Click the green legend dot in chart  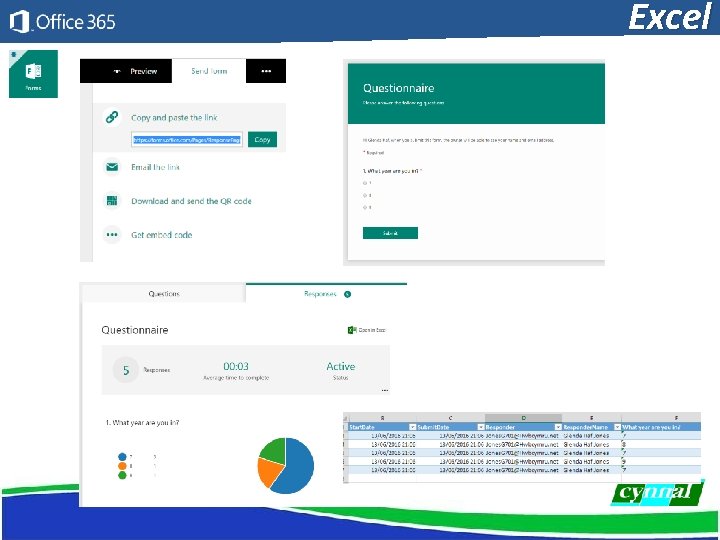coord(122,475)
